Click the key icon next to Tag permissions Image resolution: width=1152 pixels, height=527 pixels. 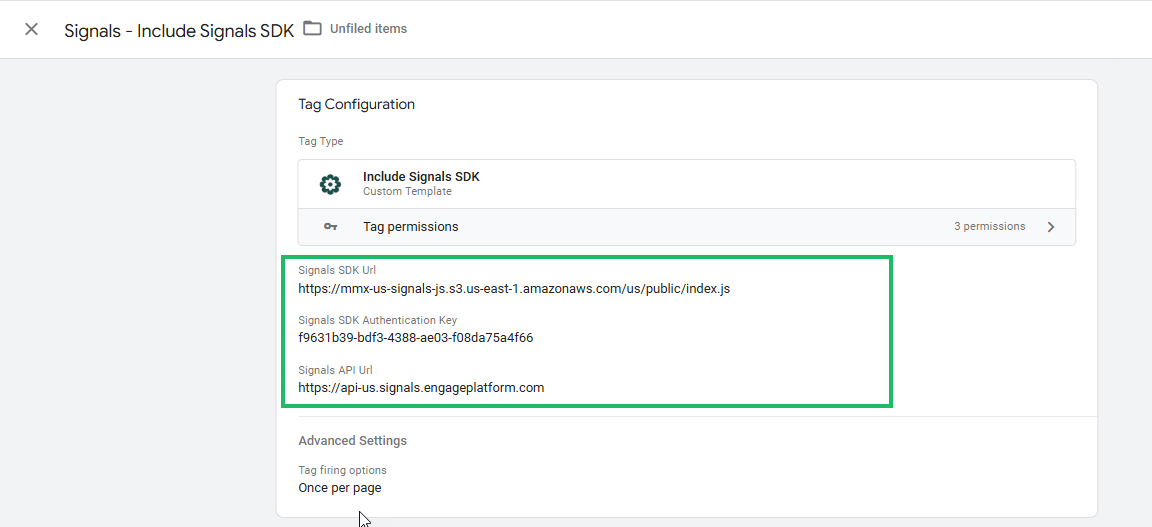coord(330,227)
